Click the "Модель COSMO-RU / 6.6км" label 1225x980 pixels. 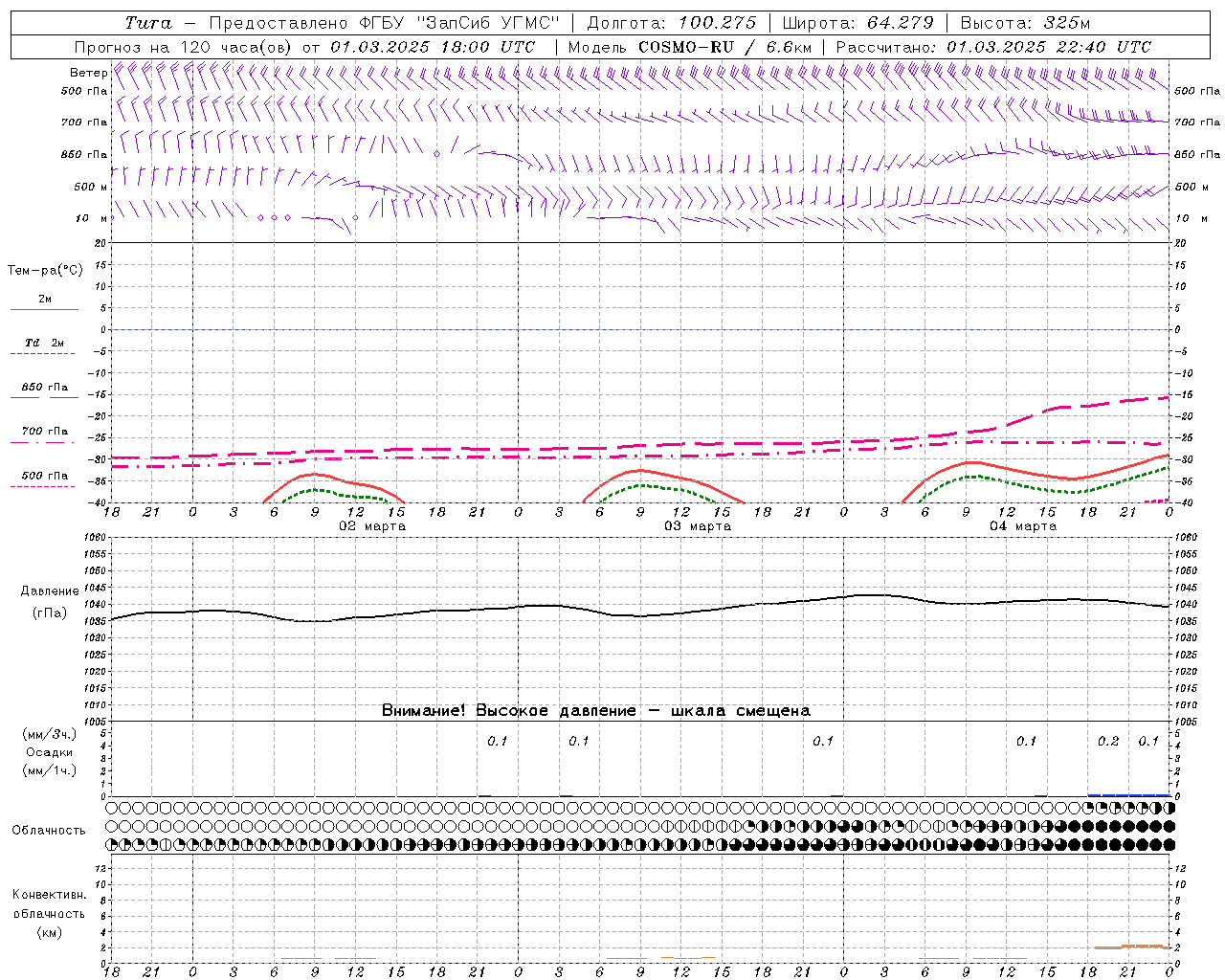(x=689, y=47)
